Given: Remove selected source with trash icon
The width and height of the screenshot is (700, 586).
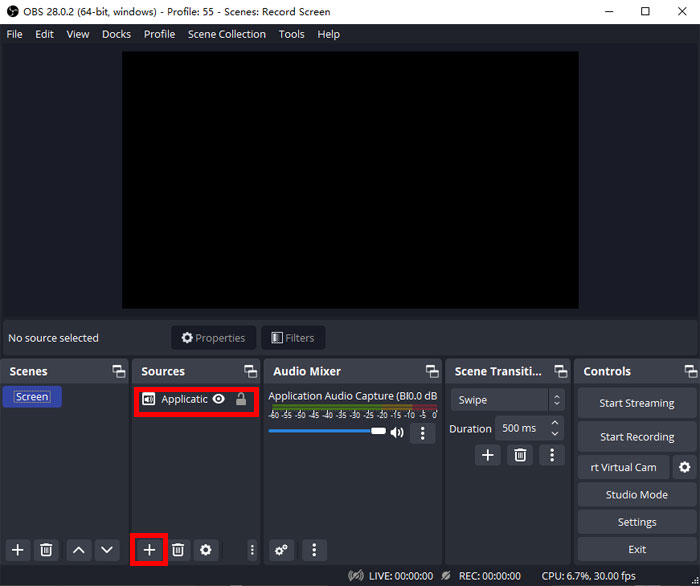Looking at the screenshot, I should [178, 550].
